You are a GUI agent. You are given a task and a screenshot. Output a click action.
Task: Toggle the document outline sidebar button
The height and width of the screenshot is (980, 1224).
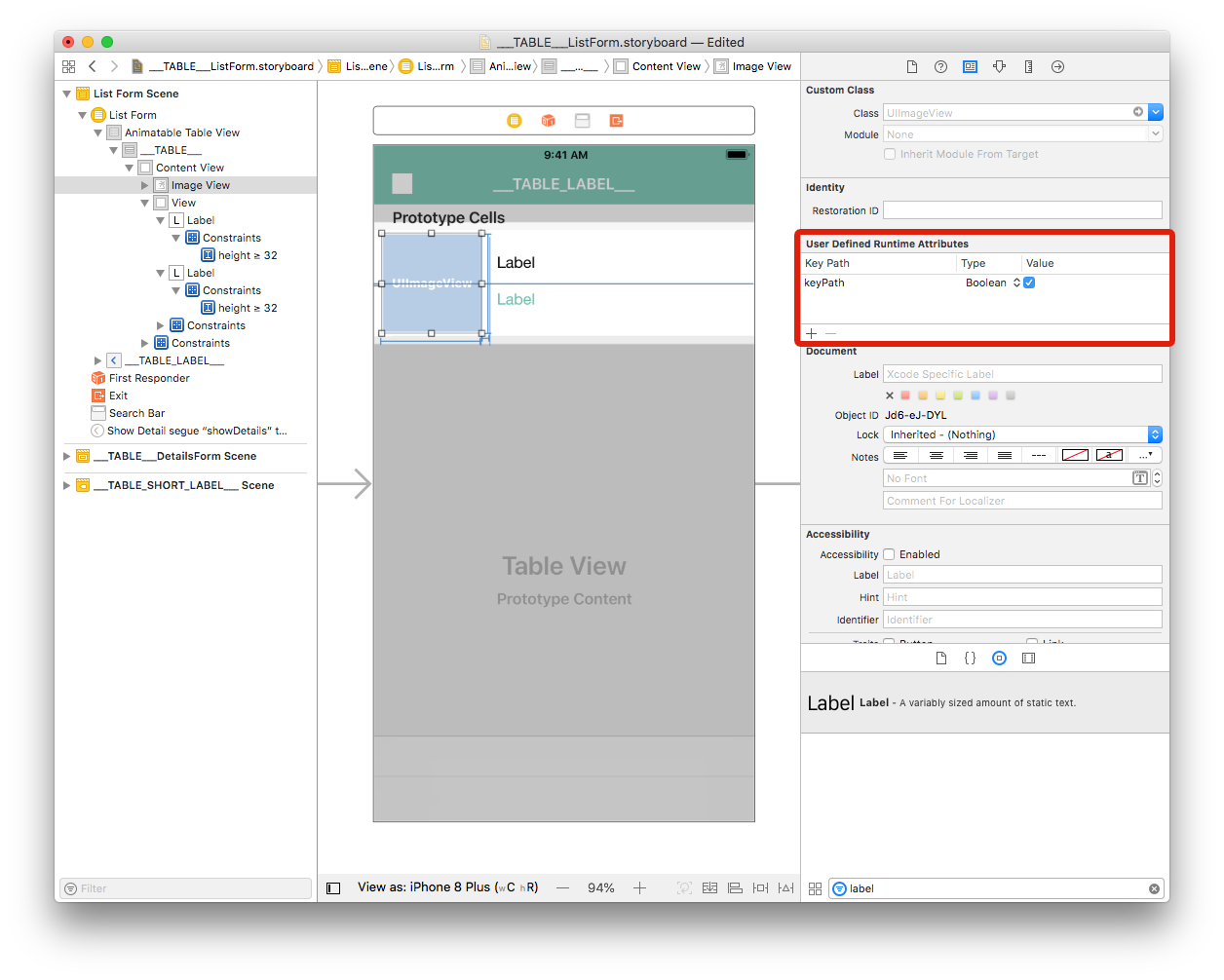click(333, 888)
